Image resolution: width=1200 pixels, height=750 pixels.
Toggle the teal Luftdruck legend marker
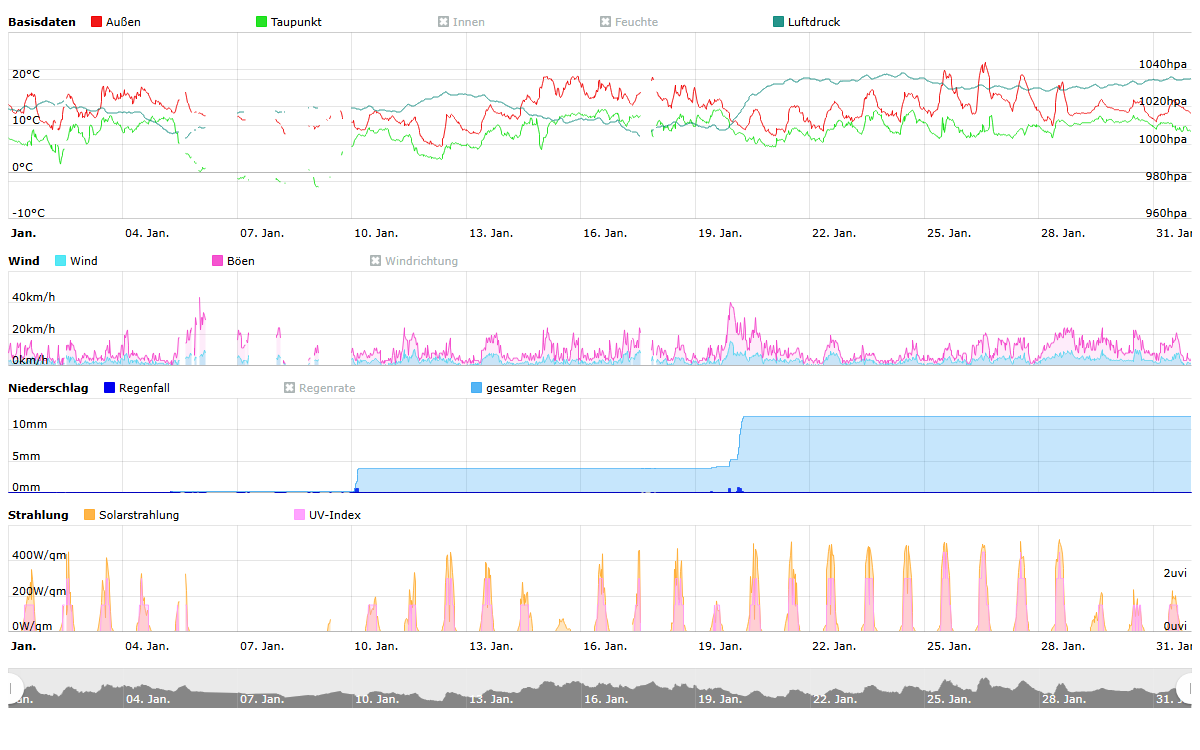click(779, 22)
